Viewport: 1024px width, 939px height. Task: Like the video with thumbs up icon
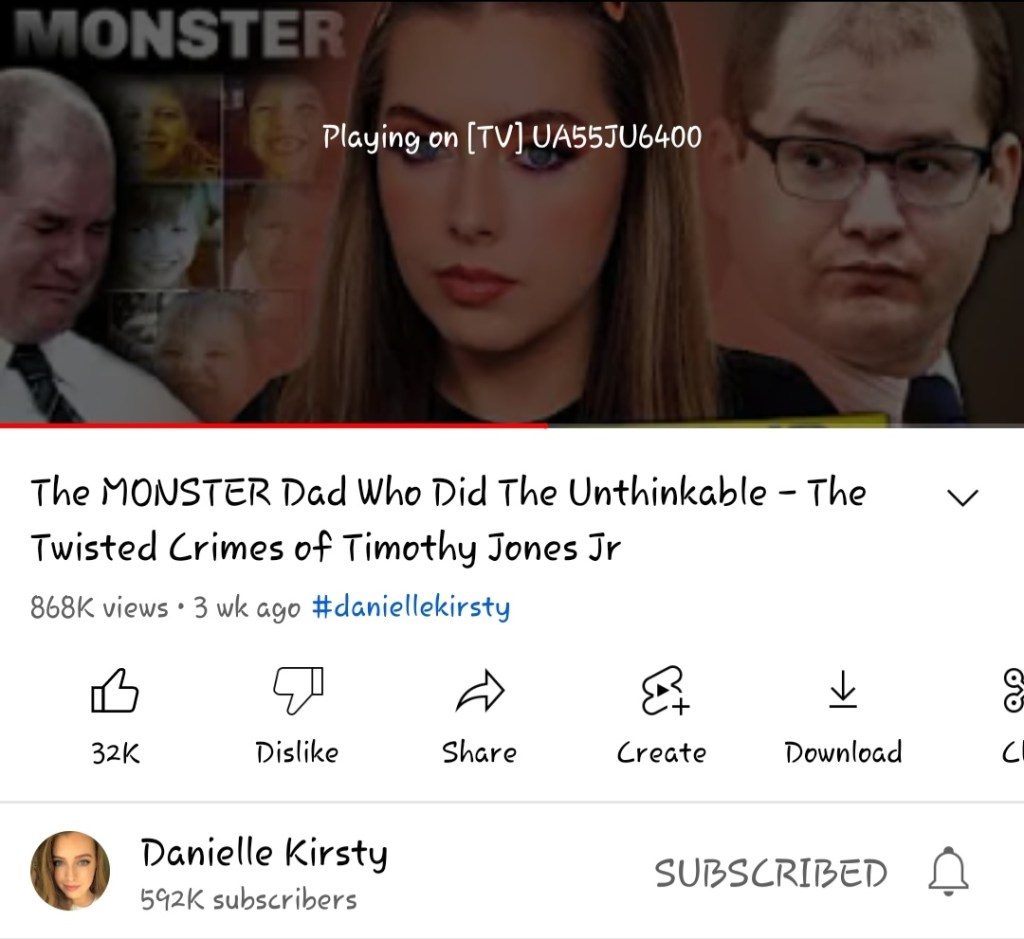(x=115, y=690)
